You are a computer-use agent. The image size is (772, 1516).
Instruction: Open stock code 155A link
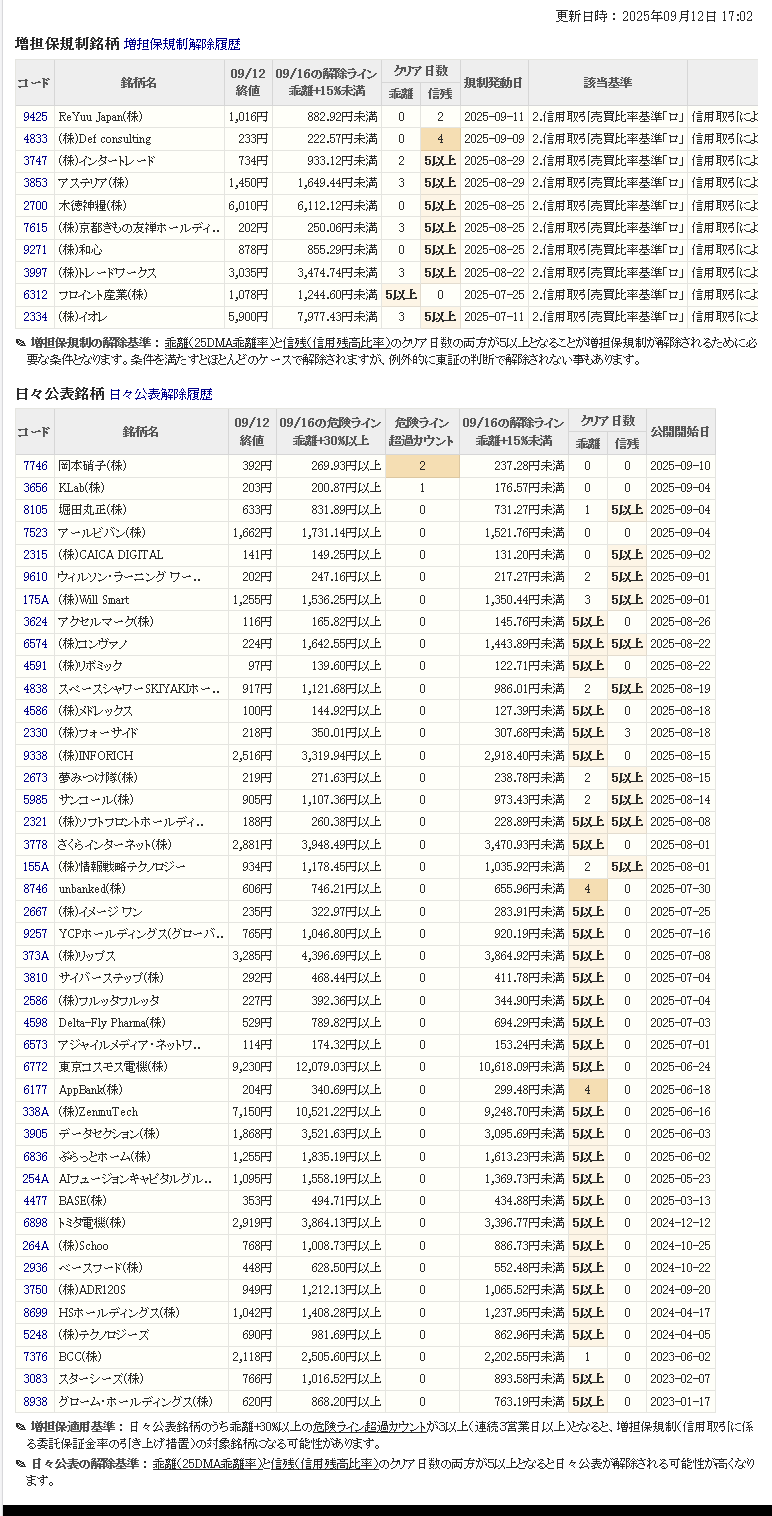(35, 867)
